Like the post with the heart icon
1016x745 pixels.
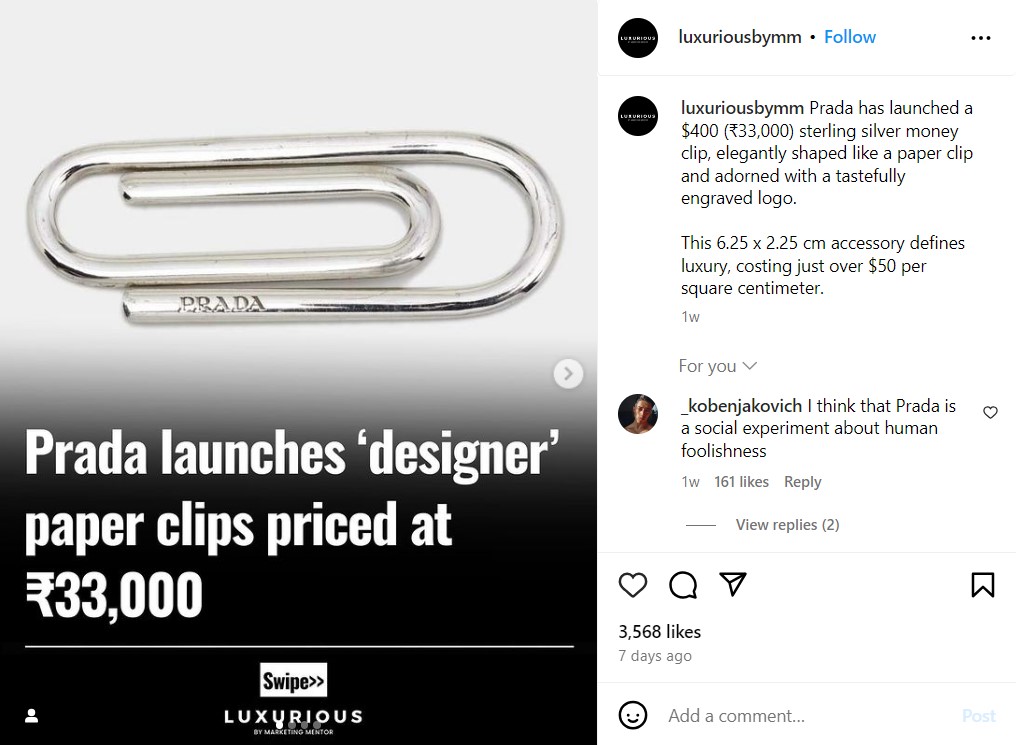pyautogui.click(x=633, y=585)
